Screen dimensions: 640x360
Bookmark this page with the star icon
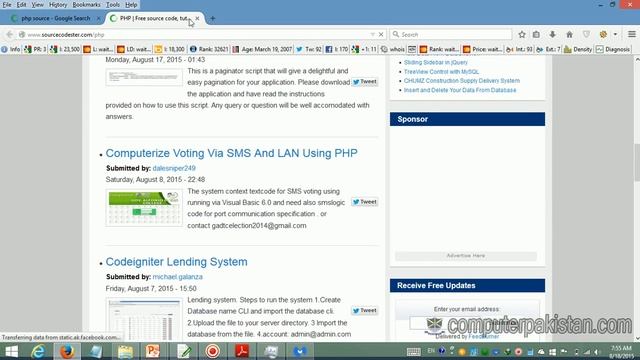coord(522,35)
